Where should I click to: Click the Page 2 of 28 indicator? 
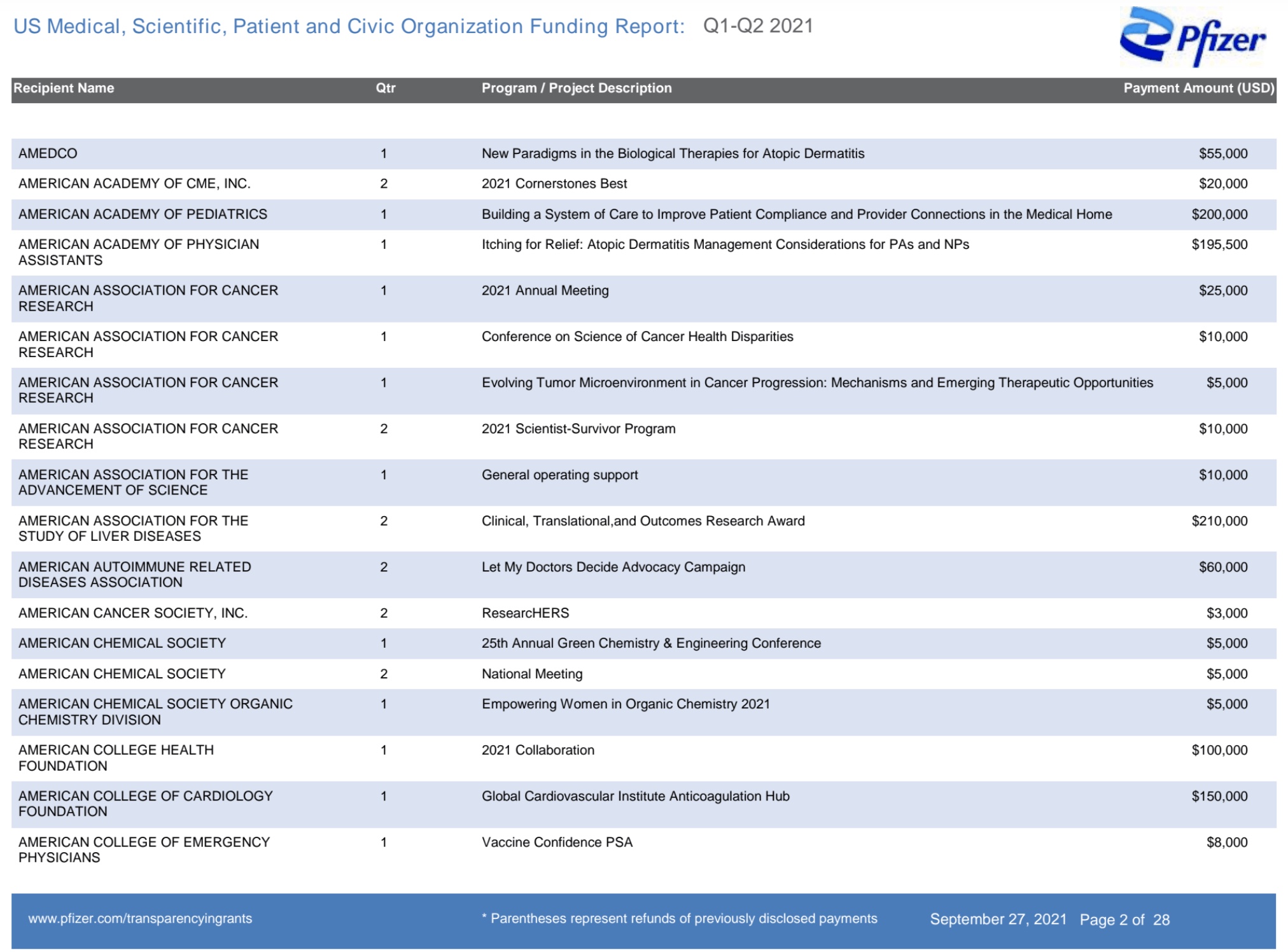pos(1124,920)
